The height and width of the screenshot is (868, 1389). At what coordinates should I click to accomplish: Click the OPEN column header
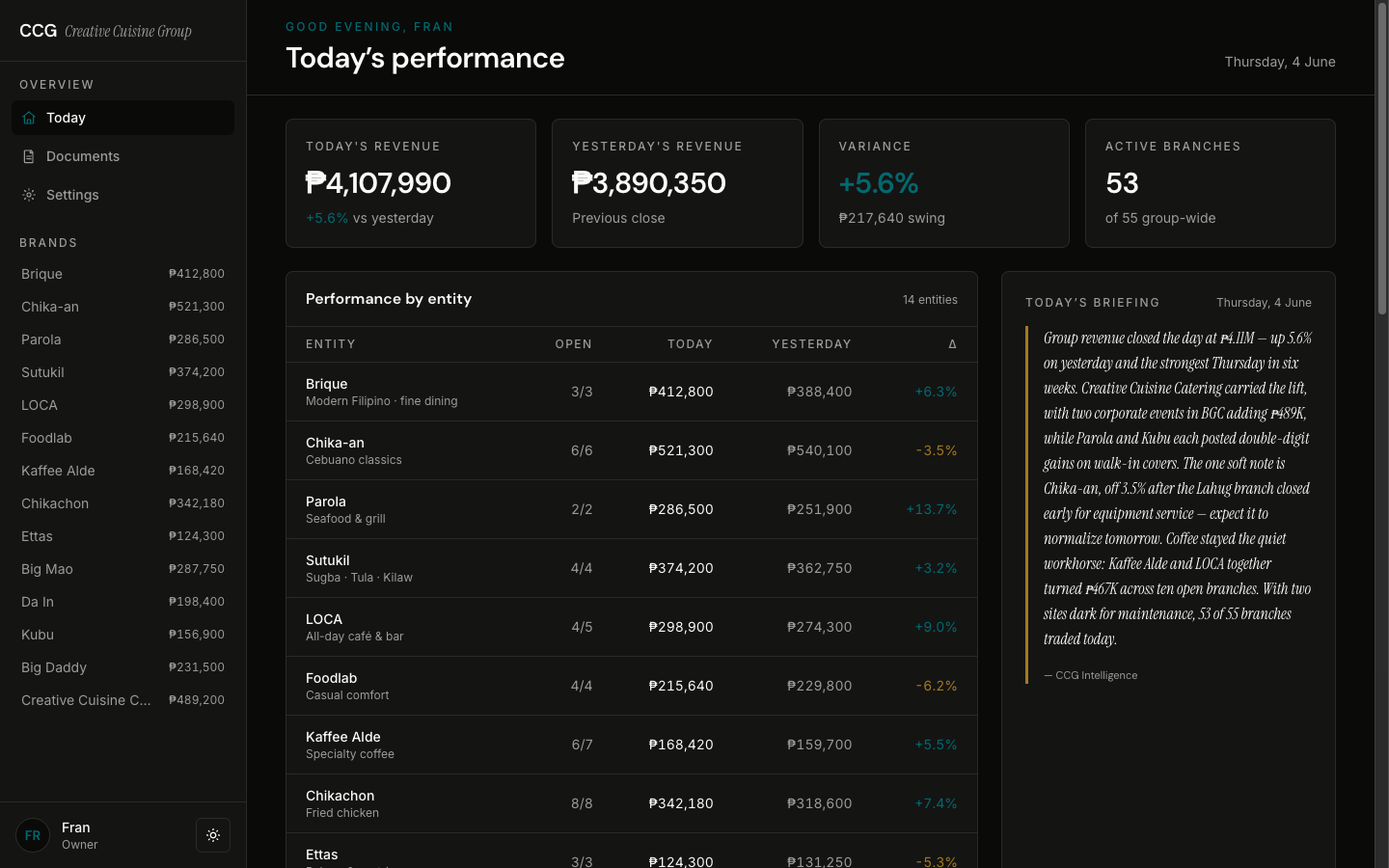[x=574, y=344]
